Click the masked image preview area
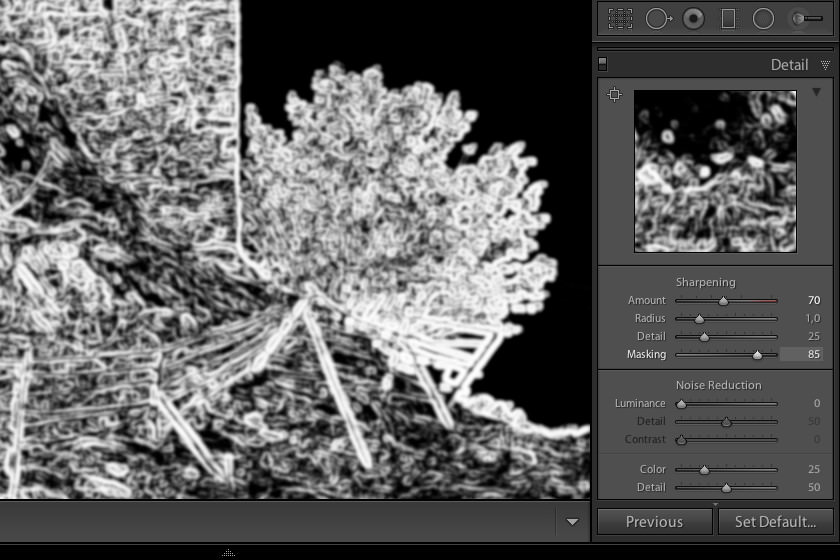The height and width of the screenshot is (560, 840). 295,249
